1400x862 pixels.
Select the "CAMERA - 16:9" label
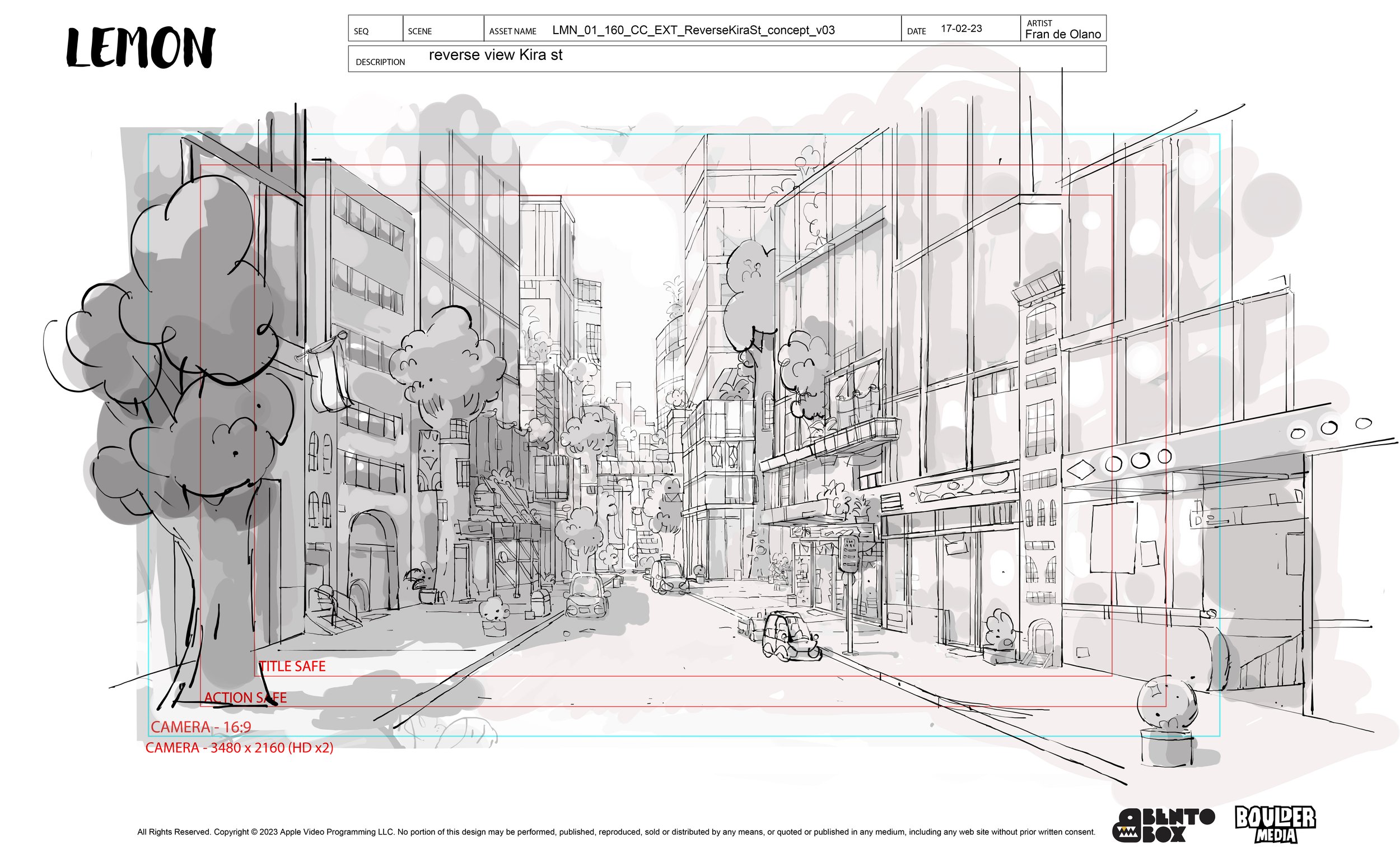click(x=200, y=727)
